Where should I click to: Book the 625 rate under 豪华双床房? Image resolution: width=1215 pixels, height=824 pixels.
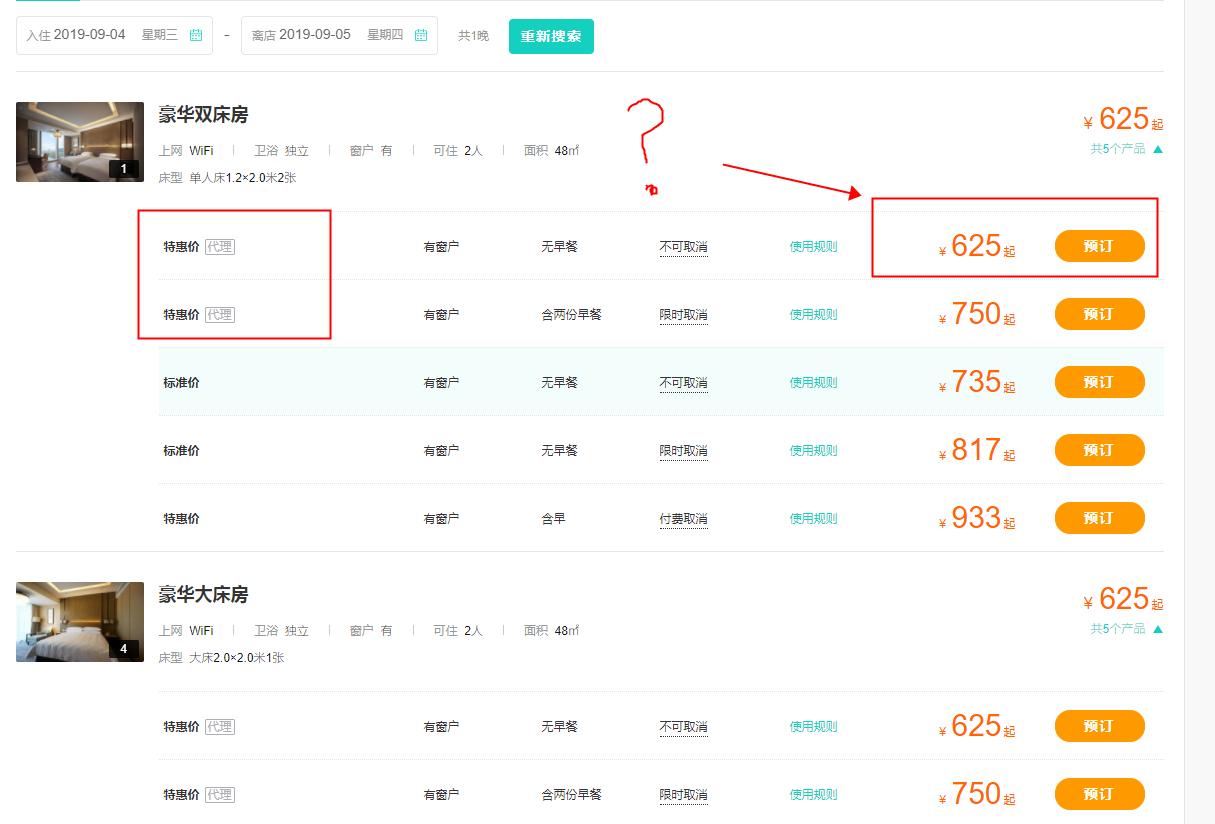[1099, 246]
